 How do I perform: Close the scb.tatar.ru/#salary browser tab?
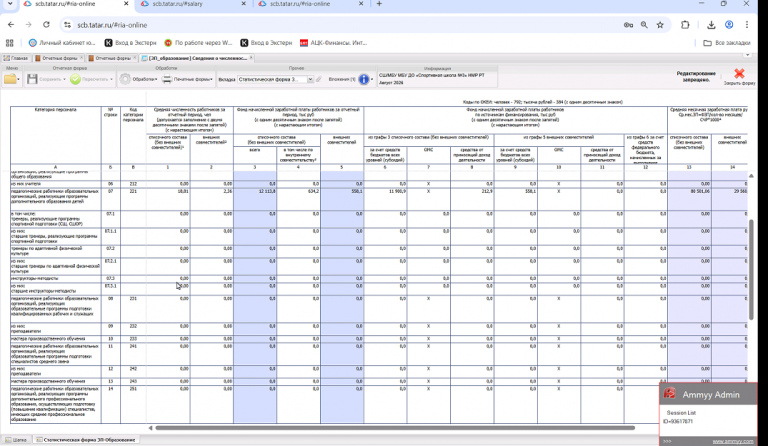[x=243, y=3]
